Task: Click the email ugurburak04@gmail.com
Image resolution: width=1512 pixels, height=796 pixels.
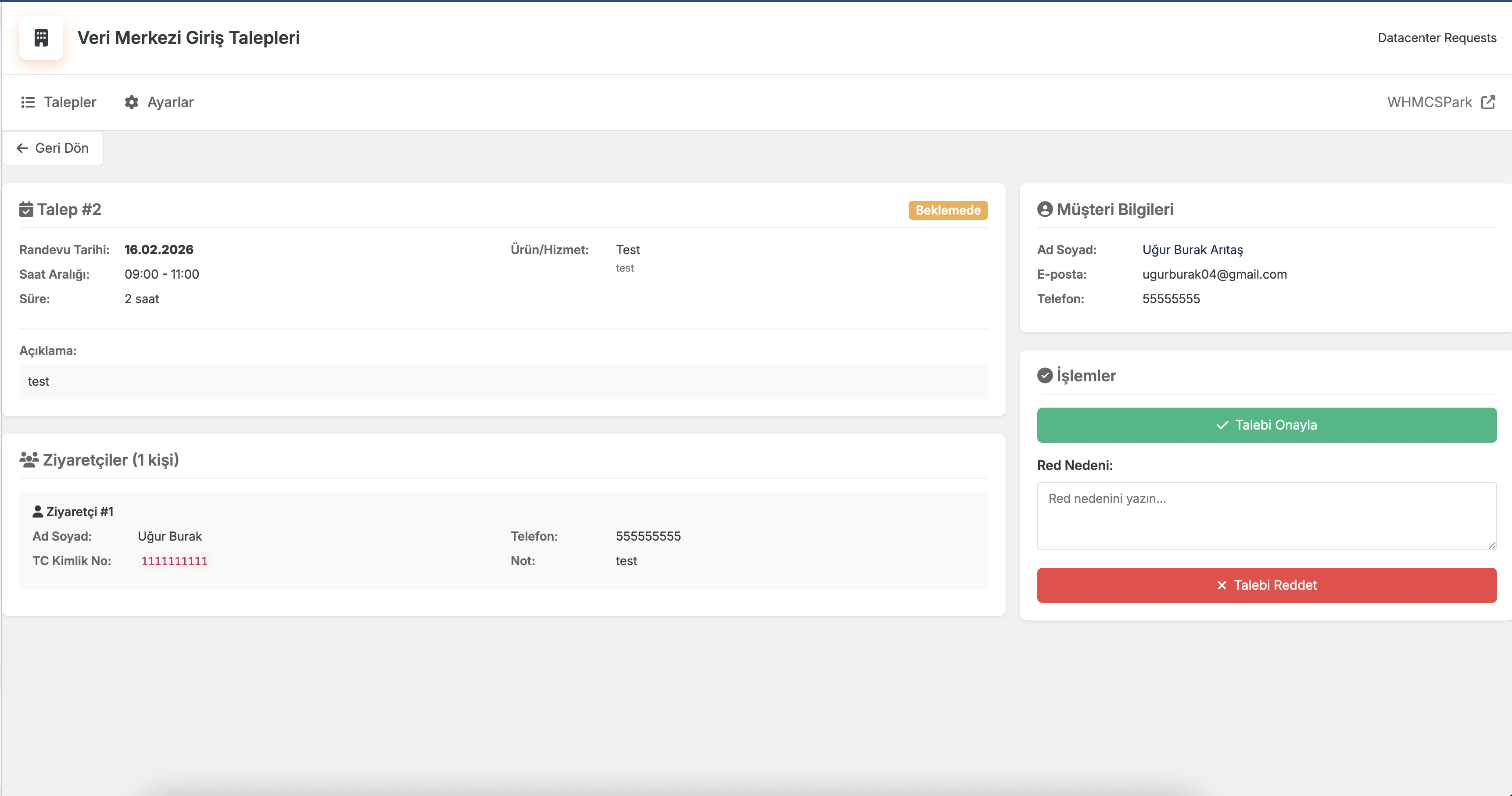Action: [1215, 274]
